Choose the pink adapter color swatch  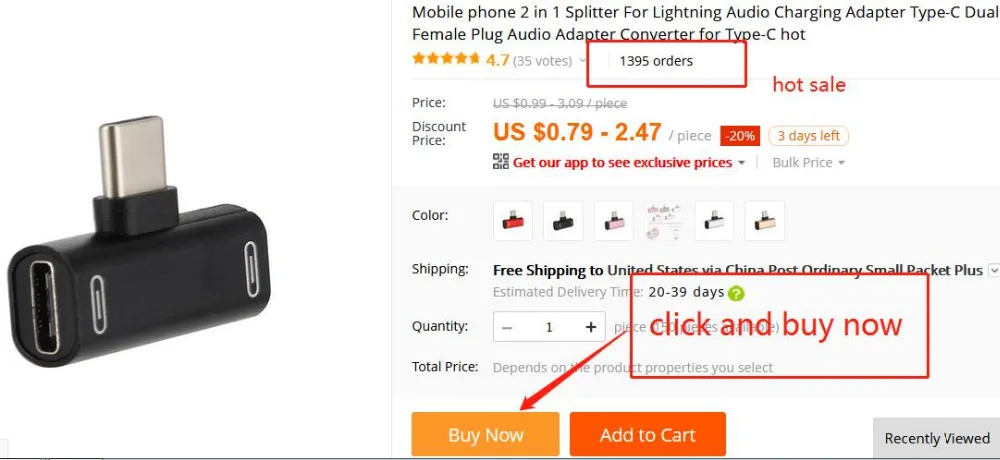(x=614, y=221)
